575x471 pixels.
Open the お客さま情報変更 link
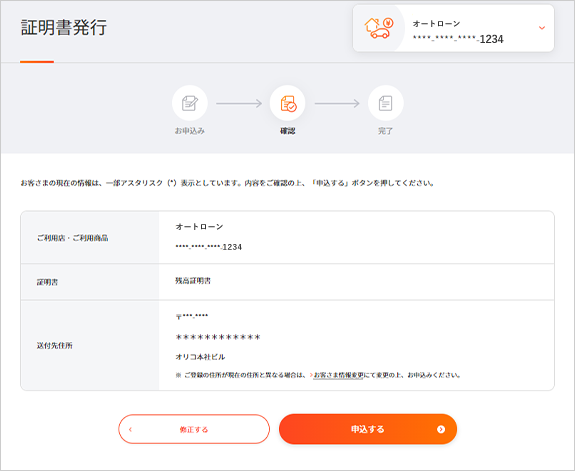pyautogui.click(x=338, y=375)
